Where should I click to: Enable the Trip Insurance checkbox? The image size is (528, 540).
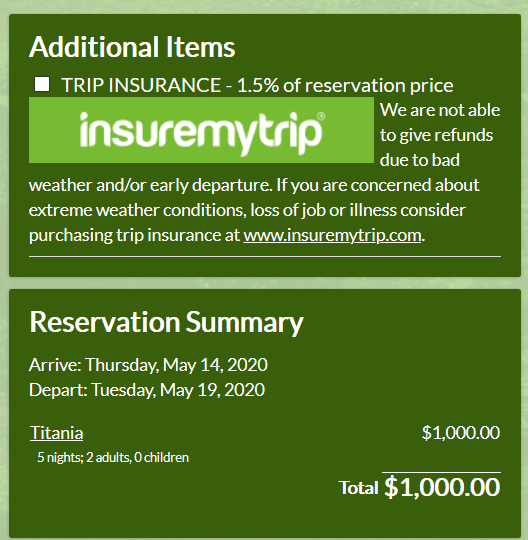(42, 84)
